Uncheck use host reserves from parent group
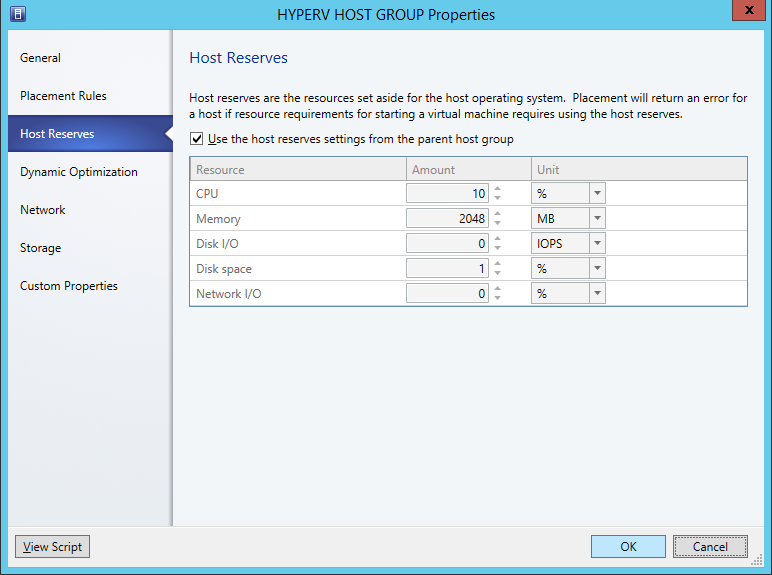 click(196, 139)
